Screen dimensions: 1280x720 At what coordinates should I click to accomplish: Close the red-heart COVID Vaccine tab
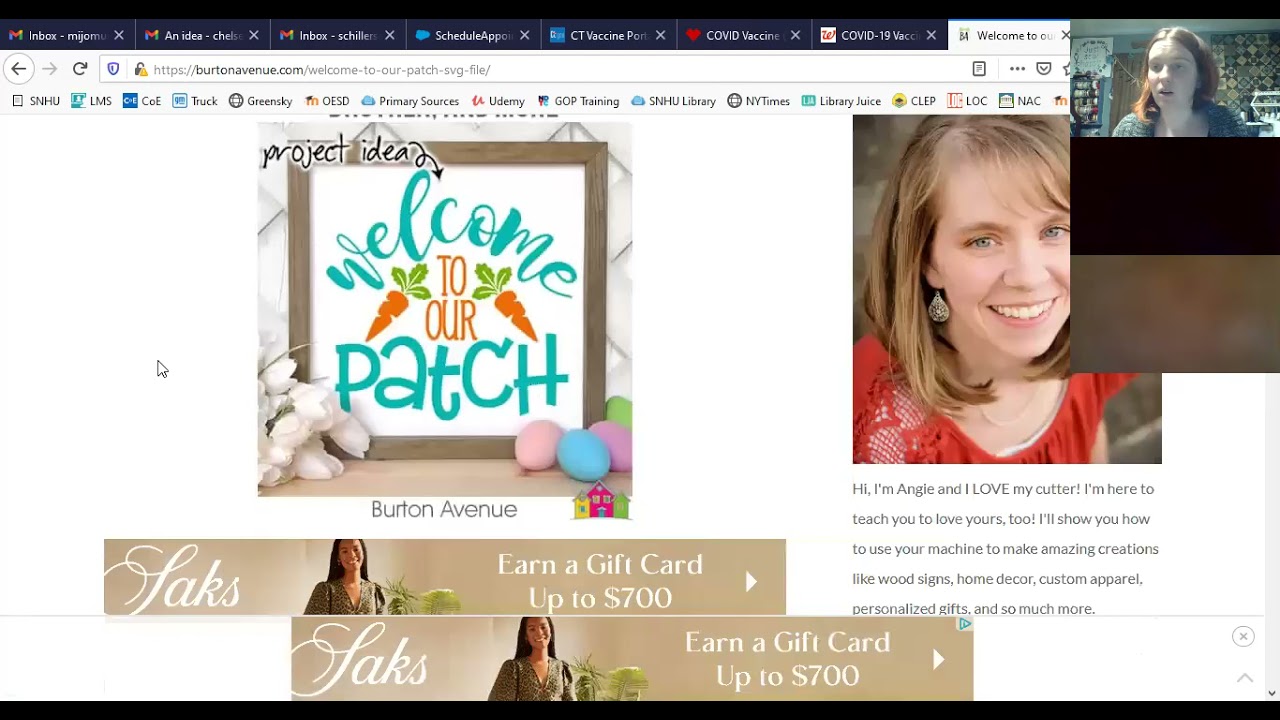pos(796,35)
